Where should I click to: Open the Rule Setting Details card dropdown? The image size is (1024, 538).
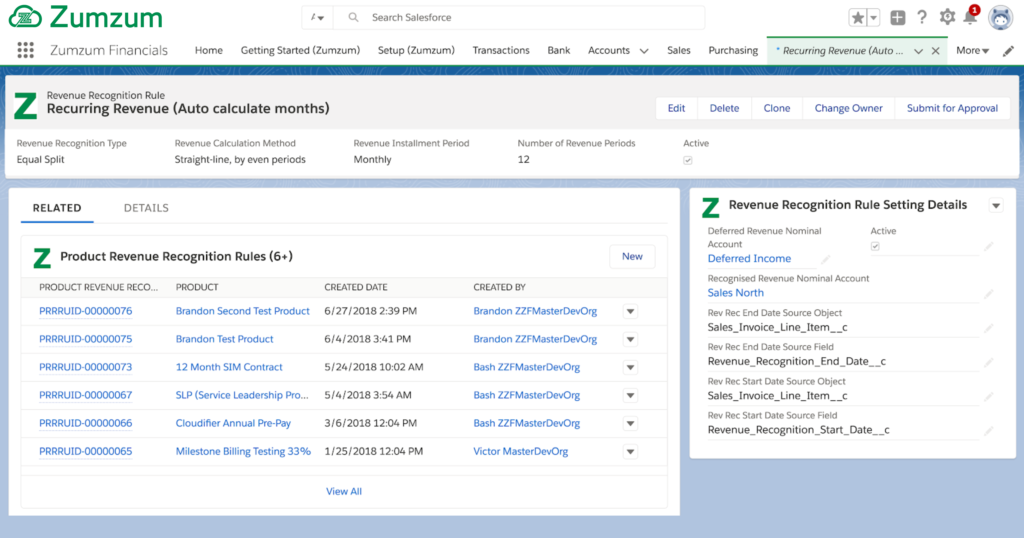pos(996,206)
